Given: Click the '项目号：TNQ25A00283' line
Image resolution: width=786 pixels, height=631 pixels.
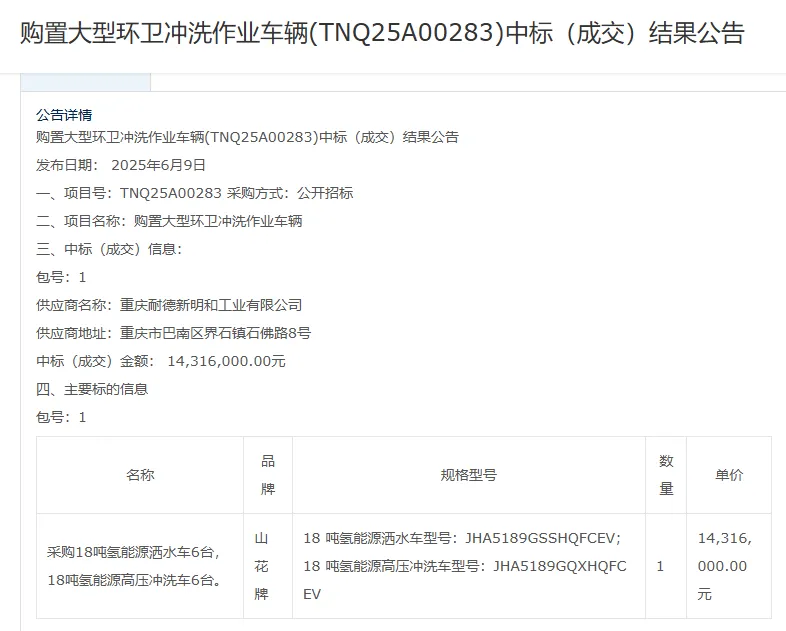Looking at the screenshot, I should [x=194, y=193].
